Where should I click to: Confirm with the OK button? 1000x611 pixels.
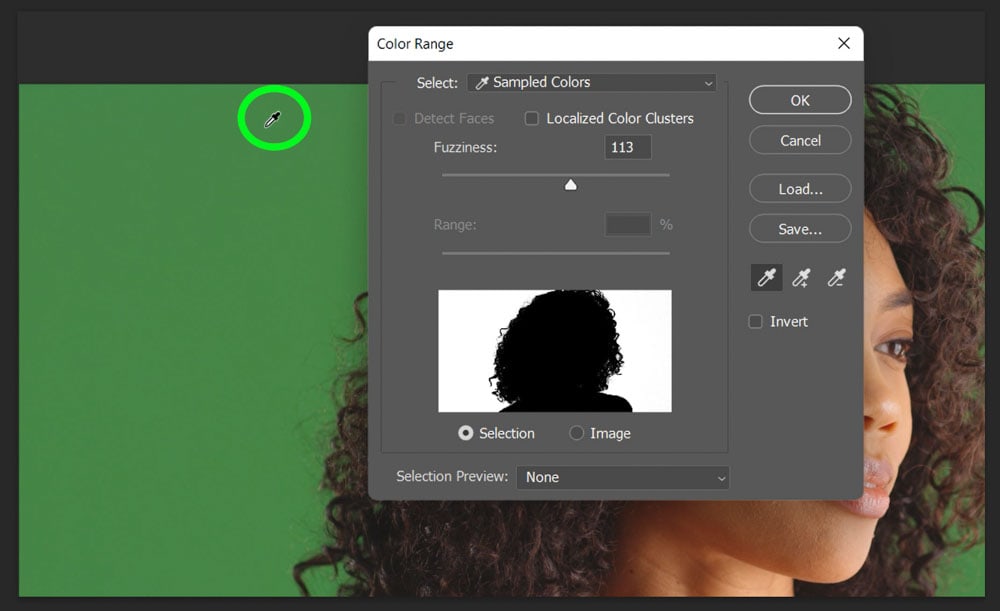click(800, 100)
